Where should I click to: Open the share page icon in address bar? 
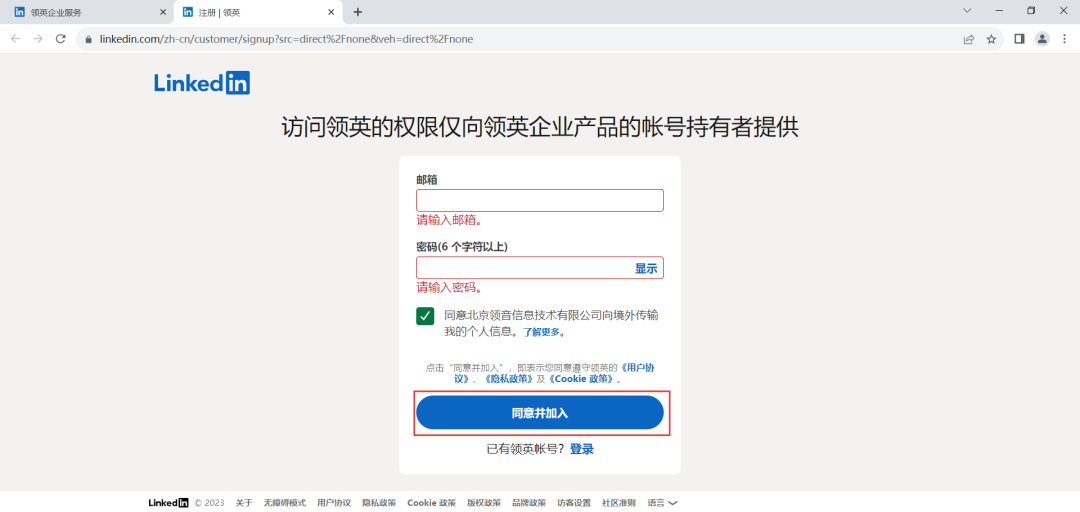(x=968, y=39)
